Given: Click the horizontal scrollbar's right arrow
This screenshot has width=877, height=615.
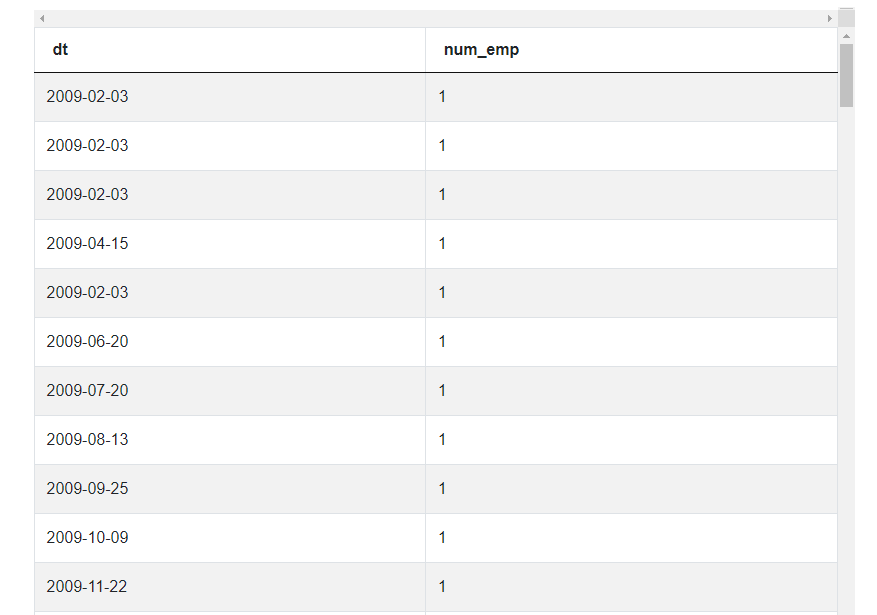Looking at the screenshot, I should pos(829,19).
